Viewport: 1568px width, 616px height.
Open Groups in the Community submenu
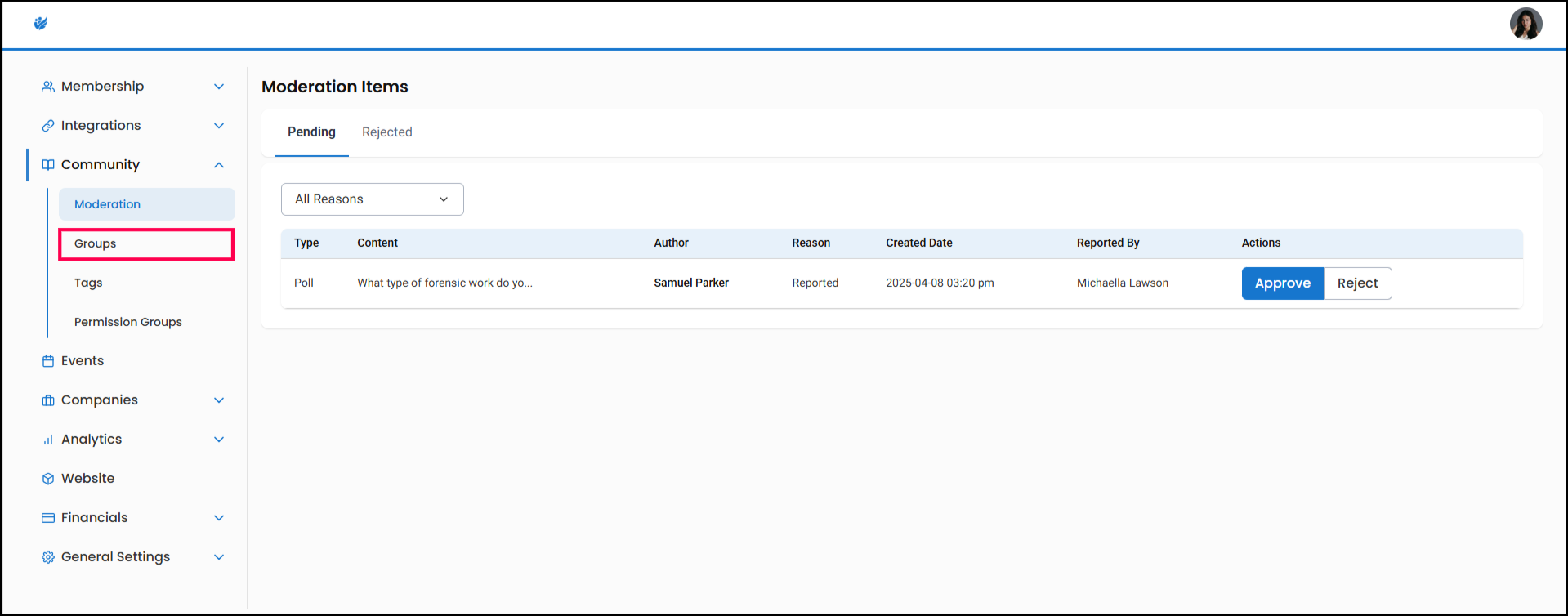(96, 243)
